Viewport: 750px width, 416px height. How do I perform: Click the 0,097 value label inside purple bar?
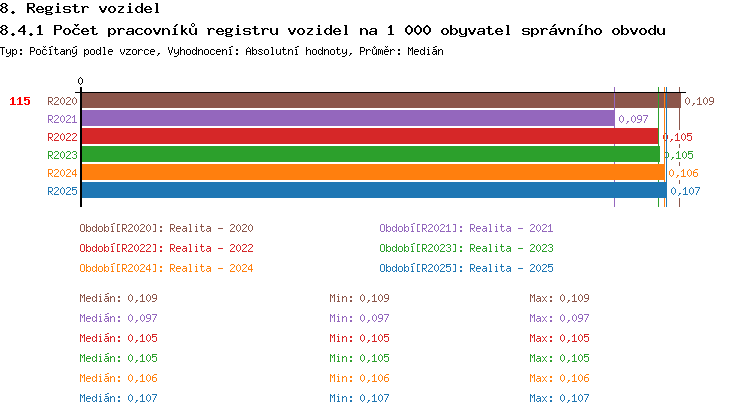click(633, 119)
